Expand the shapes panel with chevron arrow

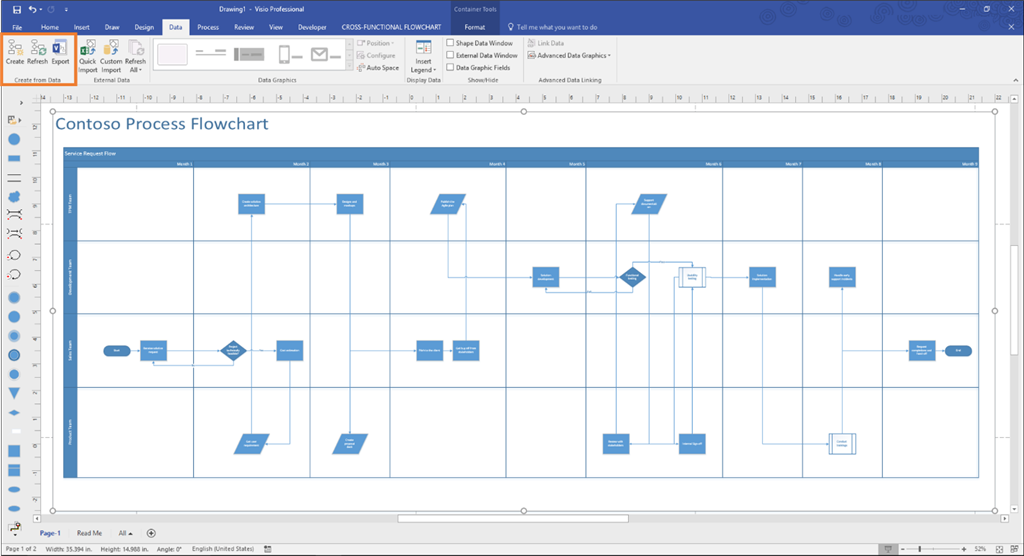click(21, 103)
